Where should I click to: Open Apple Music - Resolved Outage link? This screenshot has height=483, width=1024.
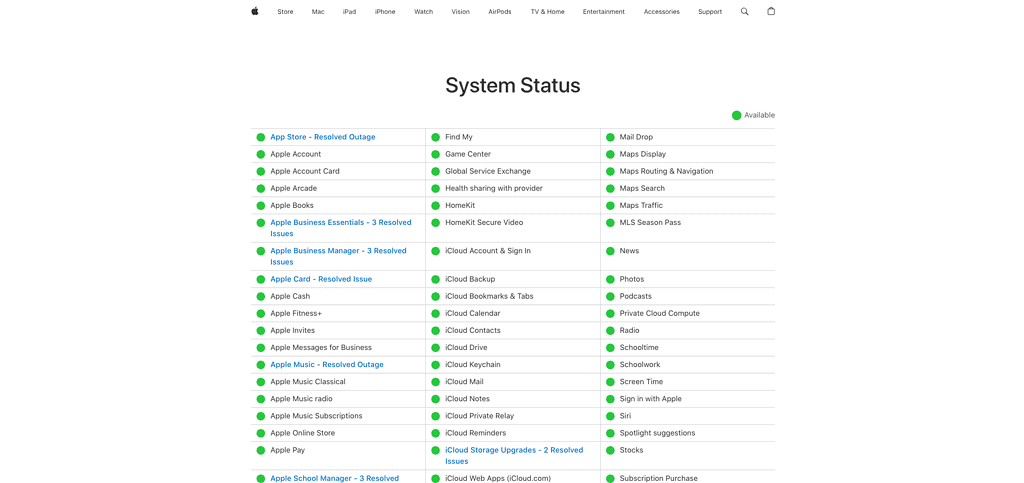(x=327, y=364)
